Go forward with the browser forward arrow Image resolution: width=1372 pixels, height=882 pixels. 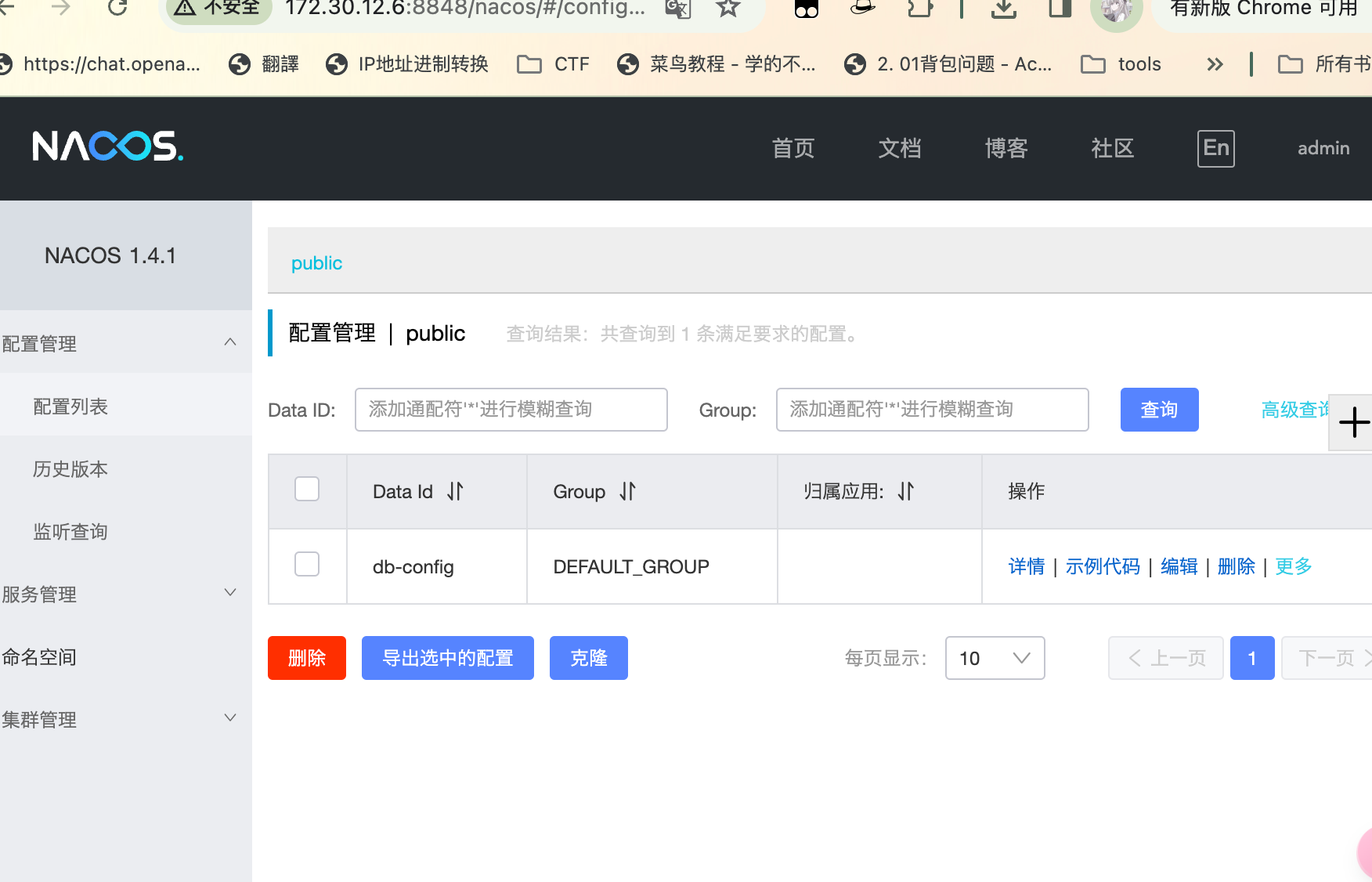click(60, 8)
